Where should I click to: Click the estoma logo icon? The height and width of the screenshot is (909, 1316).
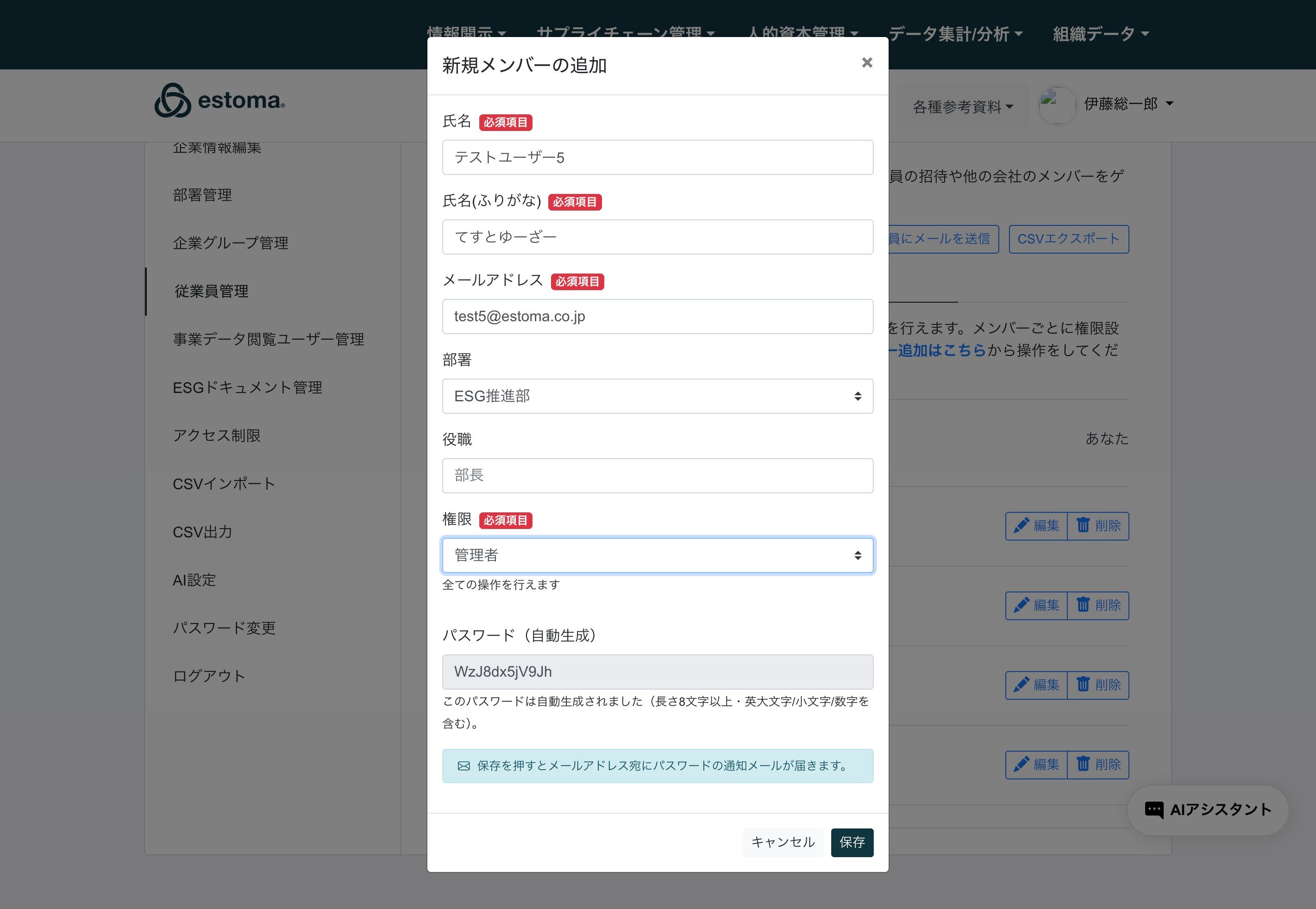[x=172, y=101]
